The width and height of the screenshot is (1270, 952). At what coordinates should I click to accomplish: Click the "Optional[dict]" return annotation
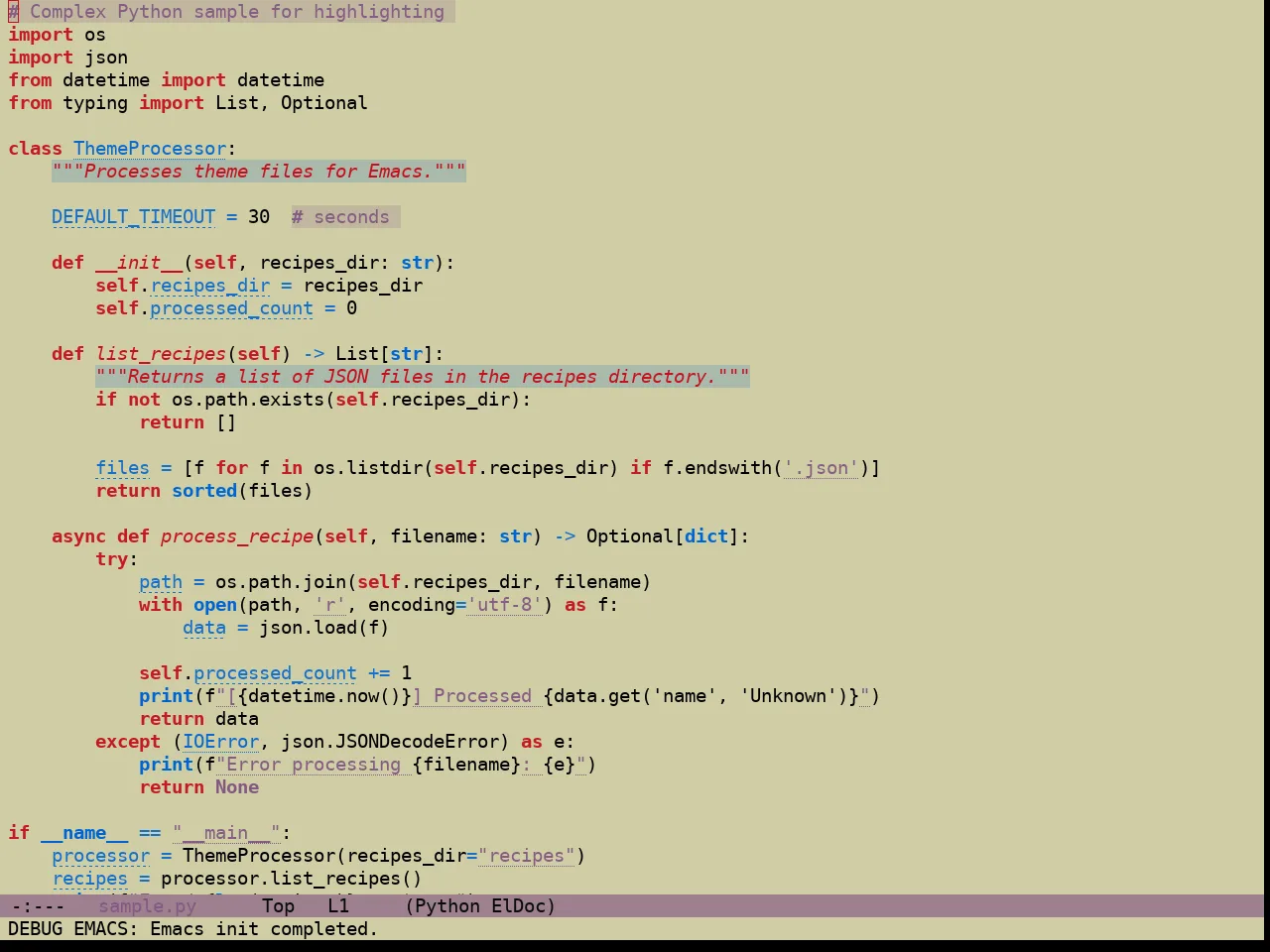(x=663, y=536)
